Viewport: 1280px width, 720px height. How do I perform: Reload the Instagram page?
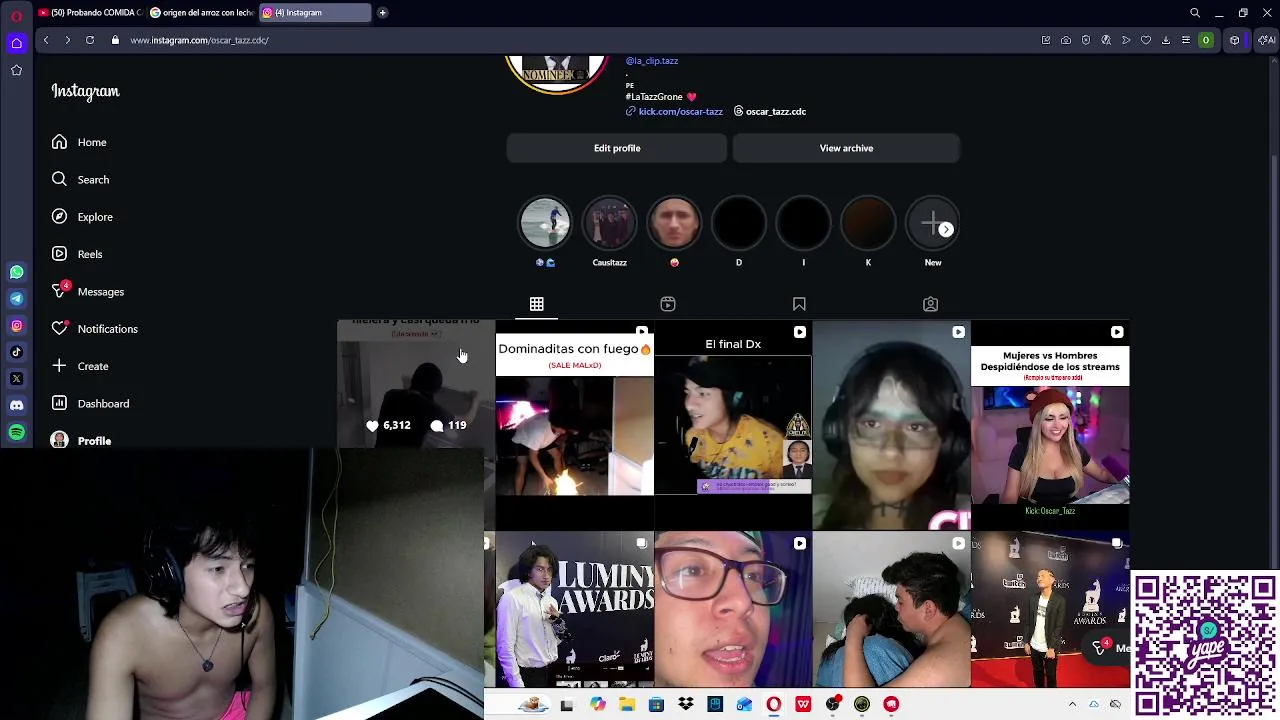click(x=90, y=40)
